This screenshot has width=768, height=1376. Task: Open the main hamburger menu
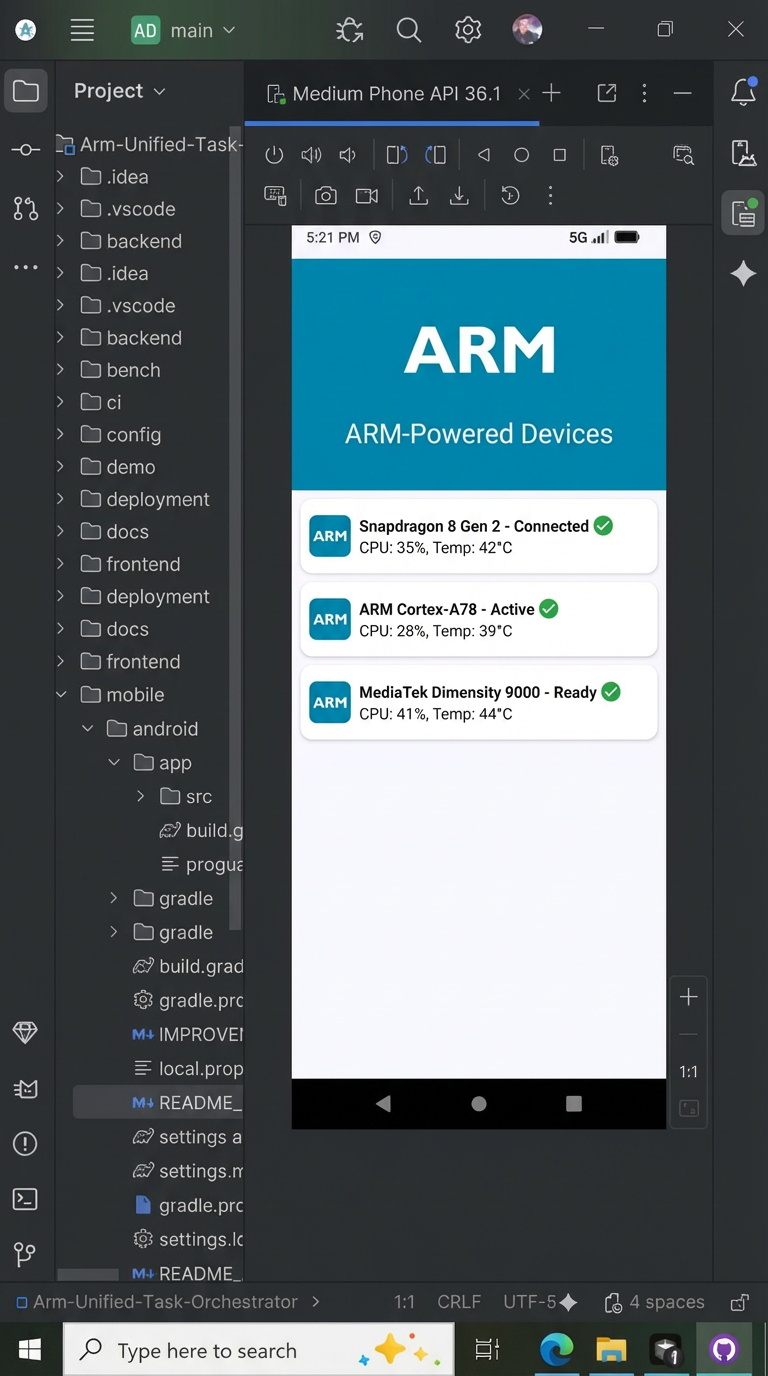(x=82, y=30)
